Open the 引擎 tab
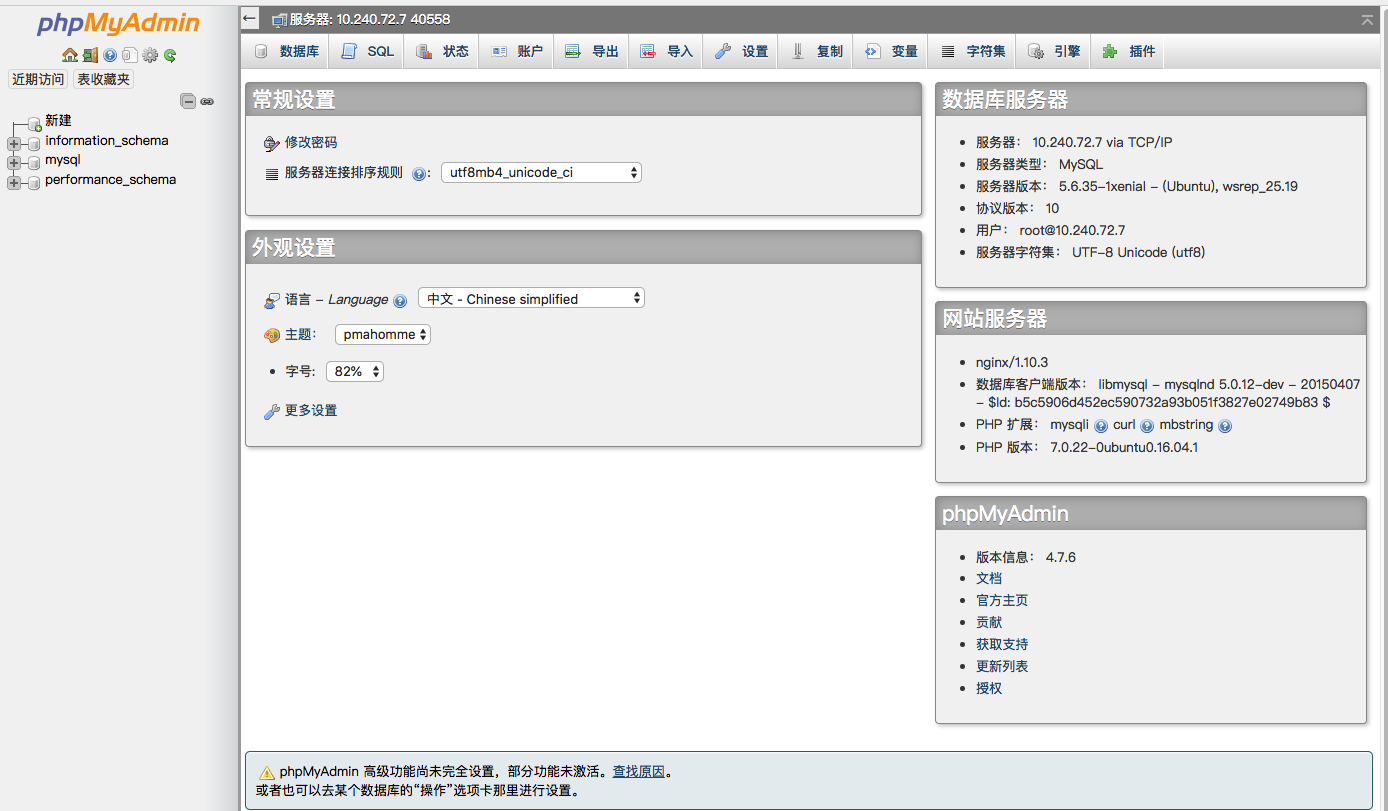This screenshot has height=811, width=1388. point(1054,51)
